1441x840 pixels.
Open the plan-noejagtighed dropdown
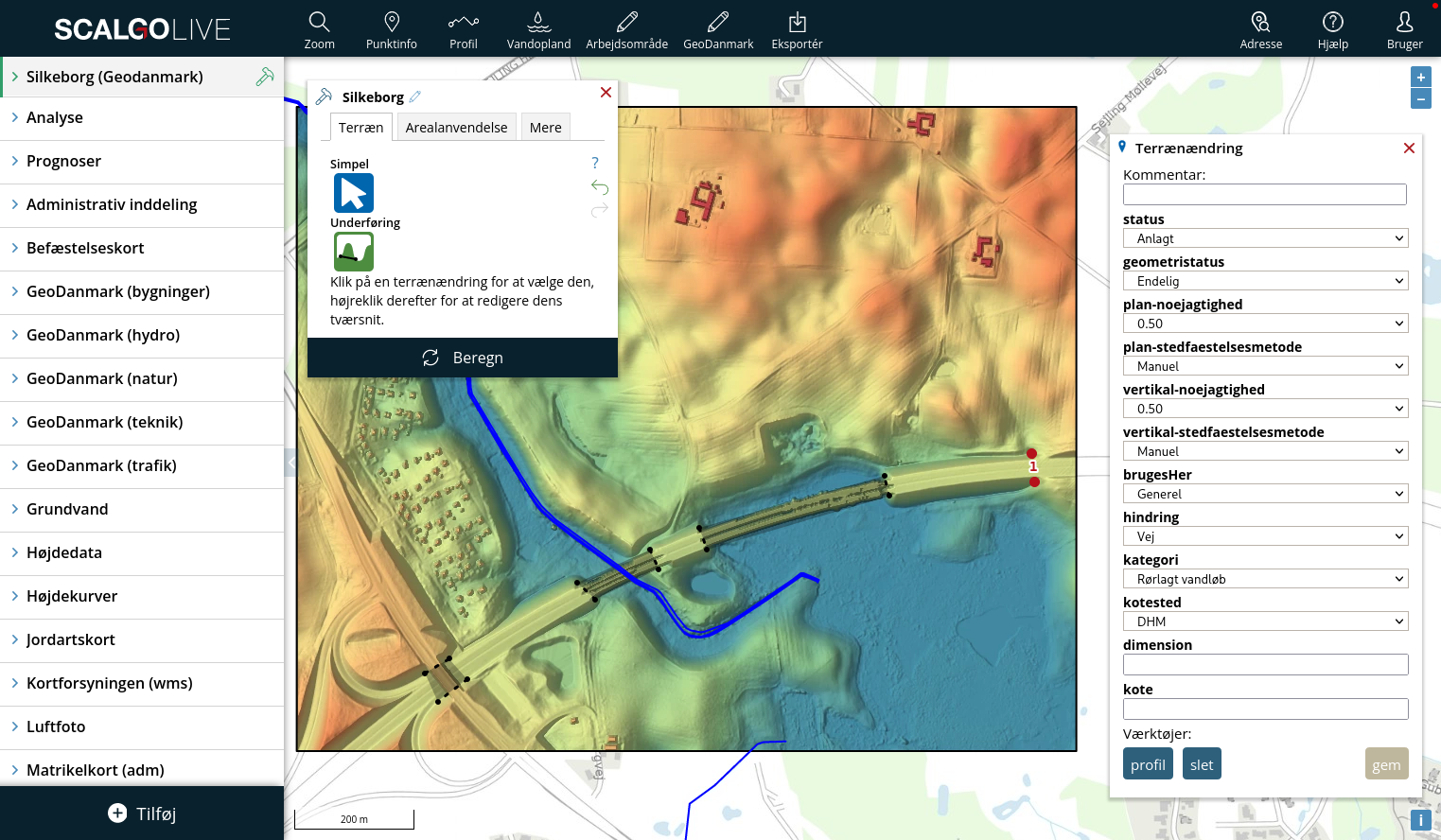tap(1265, 324)
